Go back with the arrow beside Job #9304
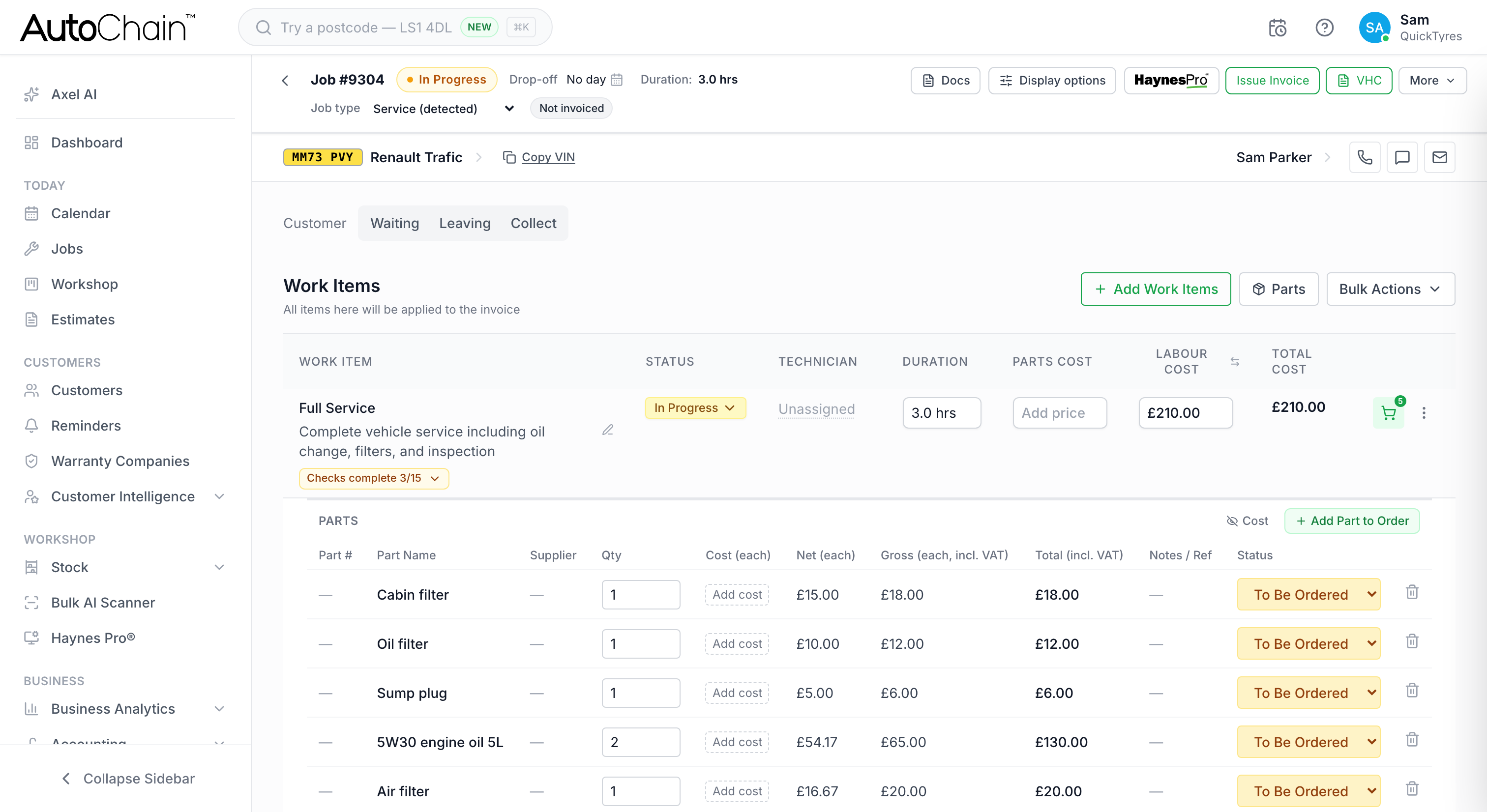Screen dimensions: 1487x812 (285, 80)
